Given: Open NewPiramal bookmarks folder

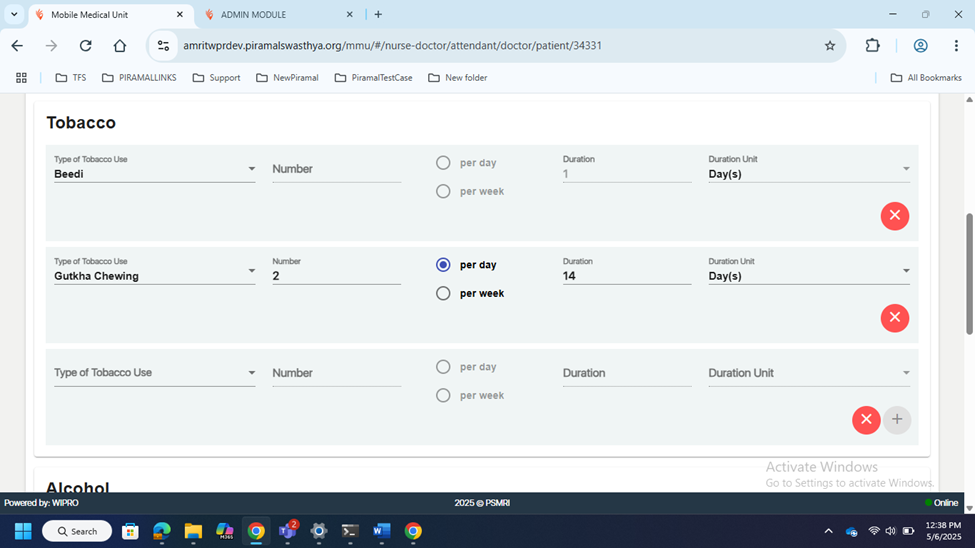Looking at the screenshot, I should point(287,78).
